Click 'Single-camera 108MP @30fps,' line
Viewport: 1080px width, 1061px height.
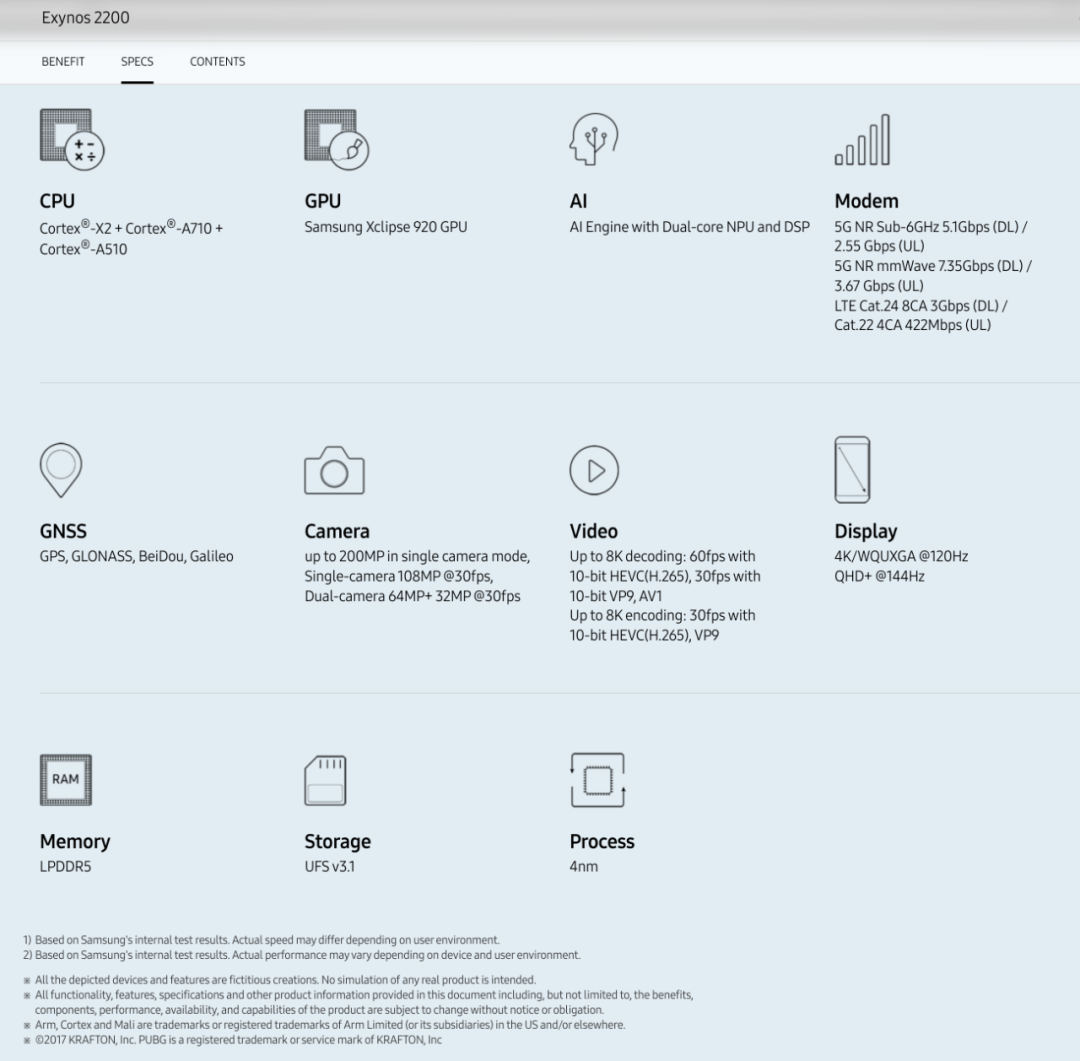pos(399,577)
